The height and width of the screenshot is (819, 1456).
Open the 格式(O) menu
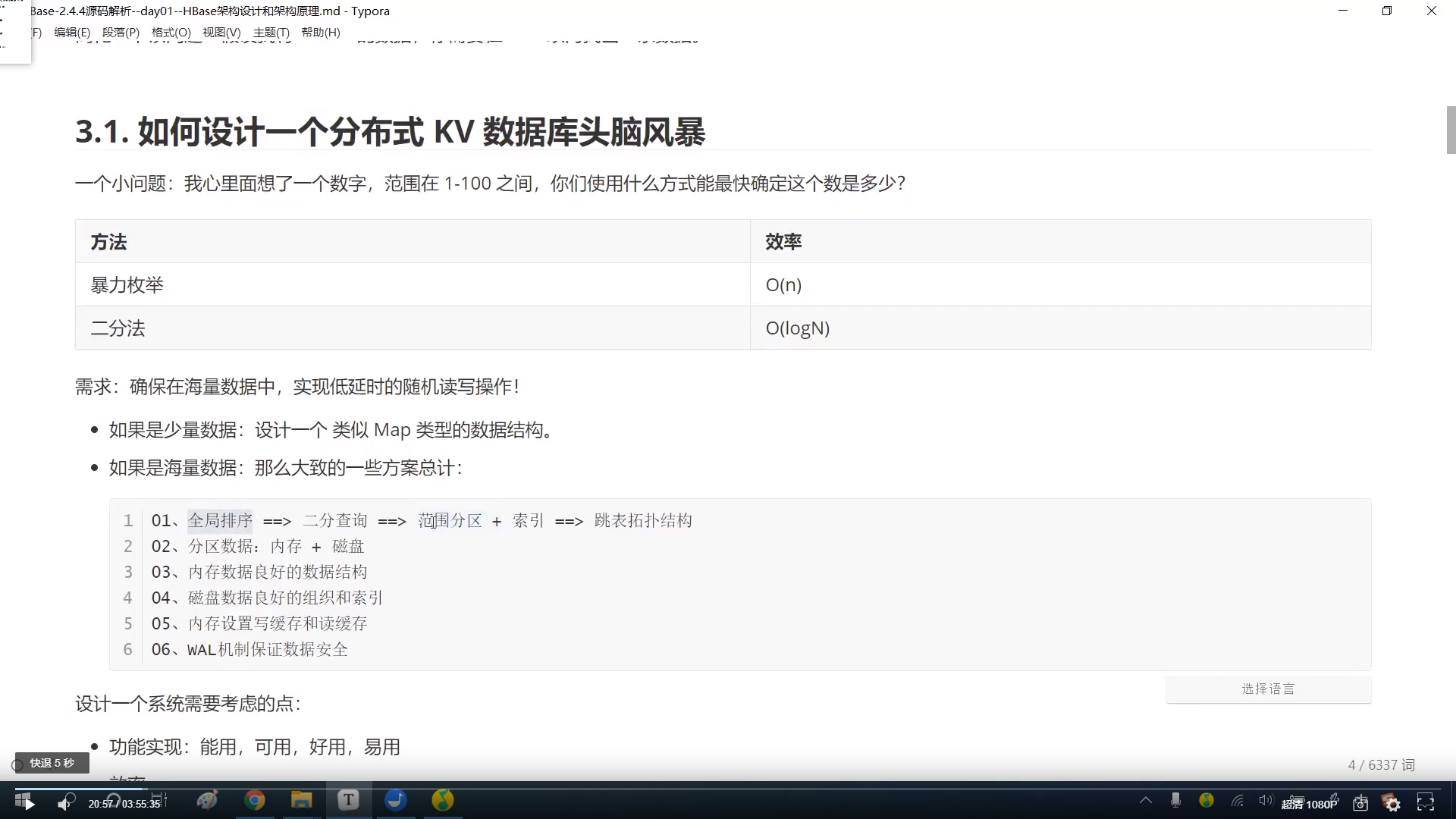coord(171,33)
